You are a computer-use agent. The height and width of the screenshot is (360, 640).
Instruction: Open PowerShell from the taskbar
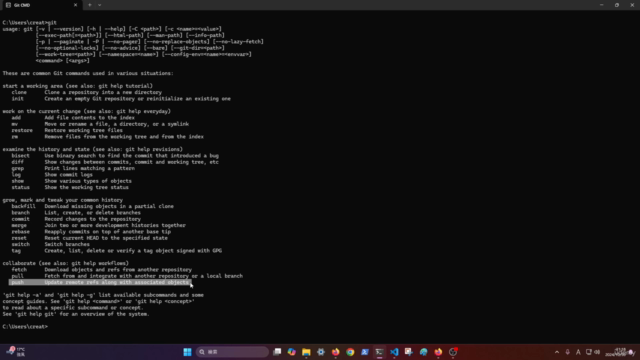tap(365, 352)
